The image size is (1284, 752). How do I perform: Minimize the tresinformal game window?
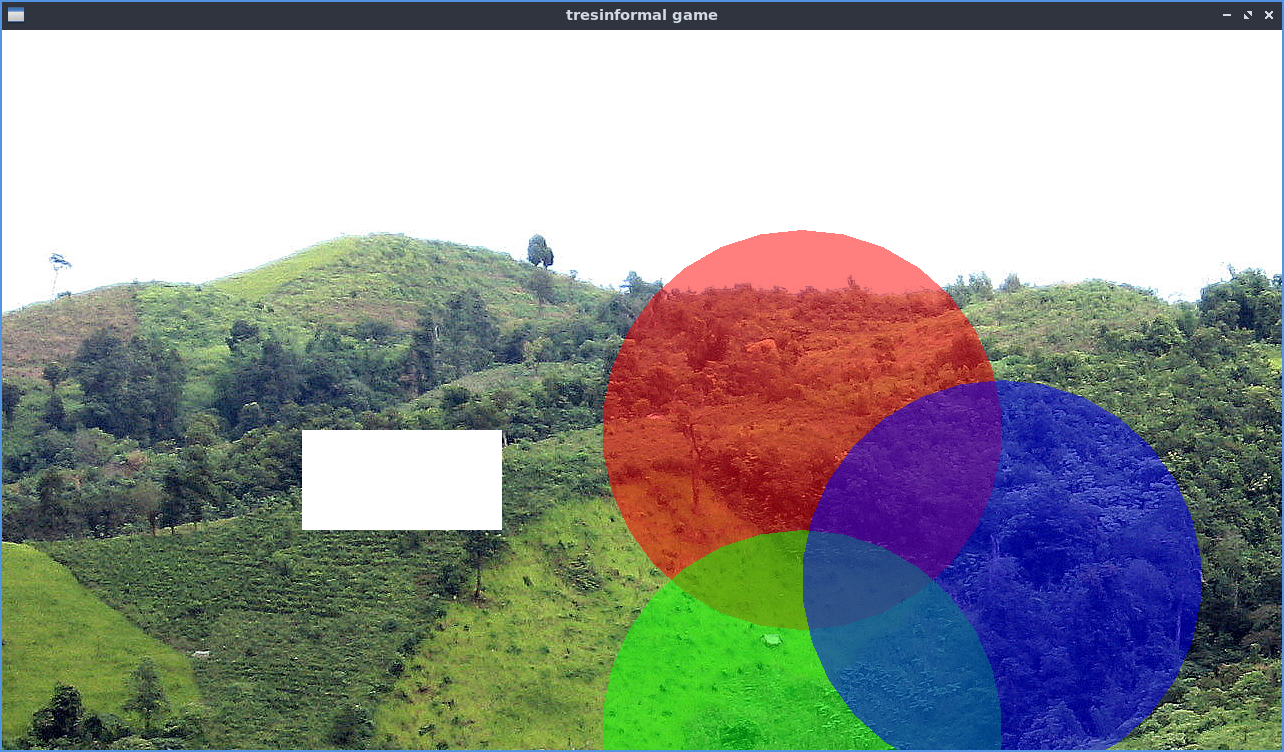tap(1227, 15)
